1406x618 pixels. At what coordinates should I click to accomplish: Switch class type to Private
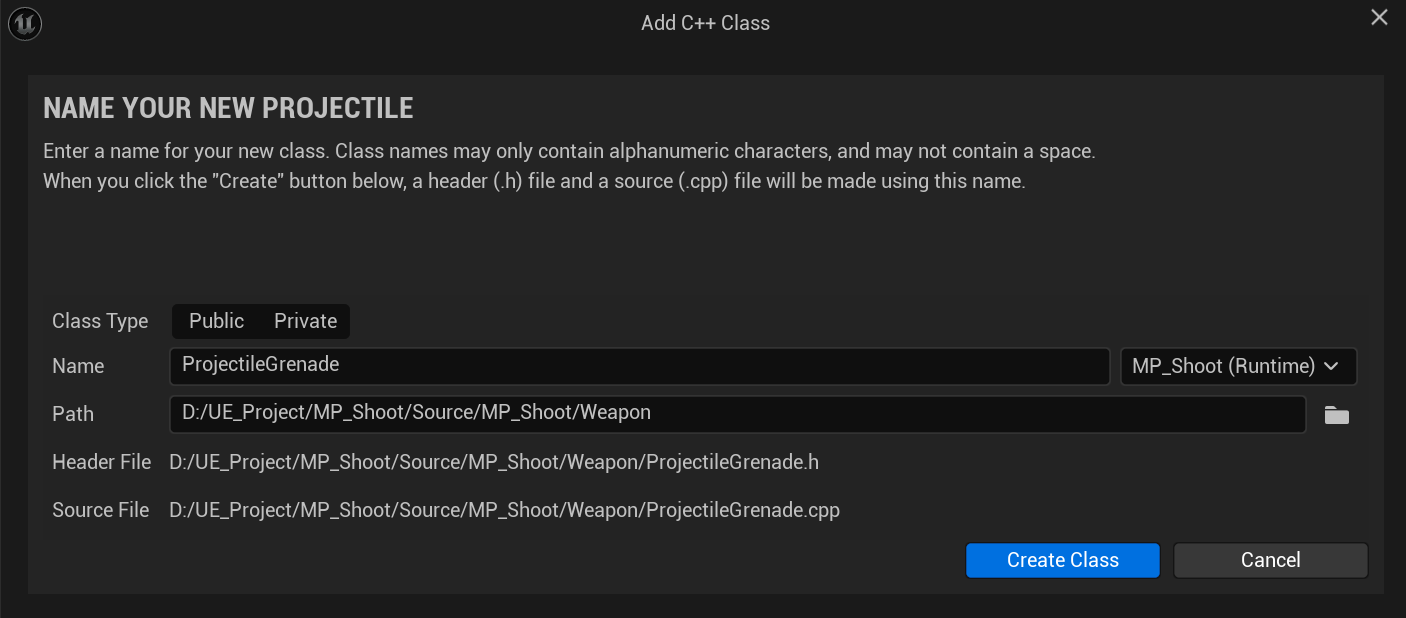[305, 321]
